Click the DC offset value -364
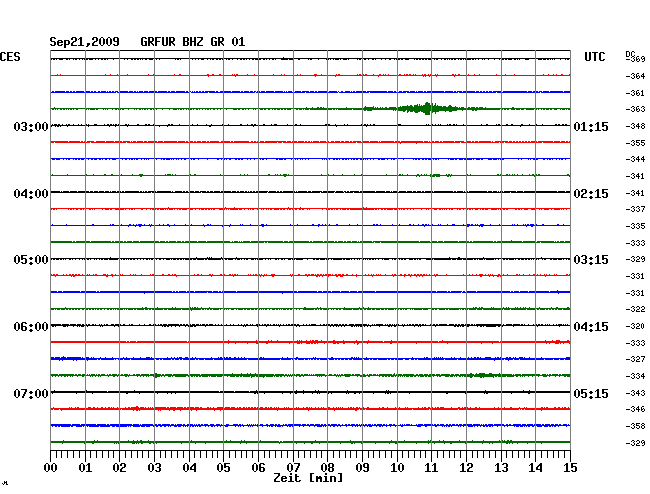 click(635, 76)
